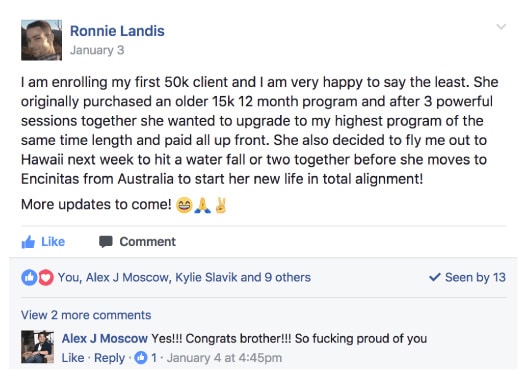Open Alex J Moscow's comment avatar
The height and width of the screenshot is (381, 527).
click(x=37, y=347)
